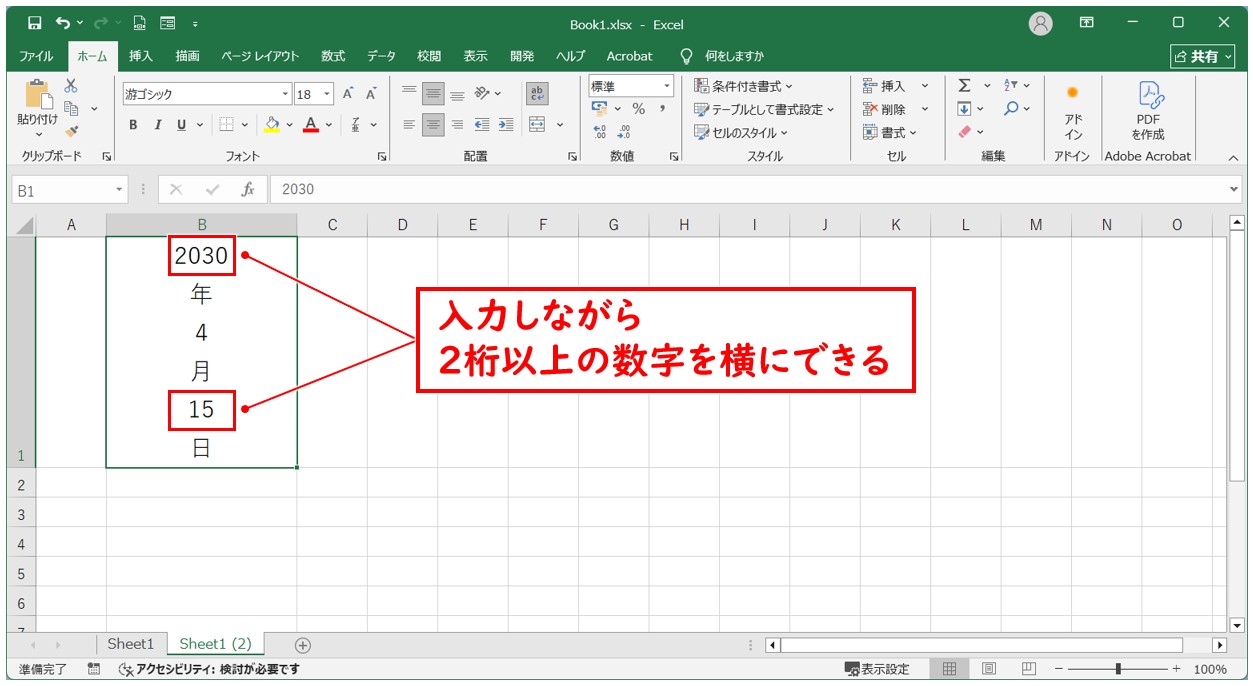Click アクセシビリティ: 検討が必要です status
The image size is (1253, 686).
[209, 669]
